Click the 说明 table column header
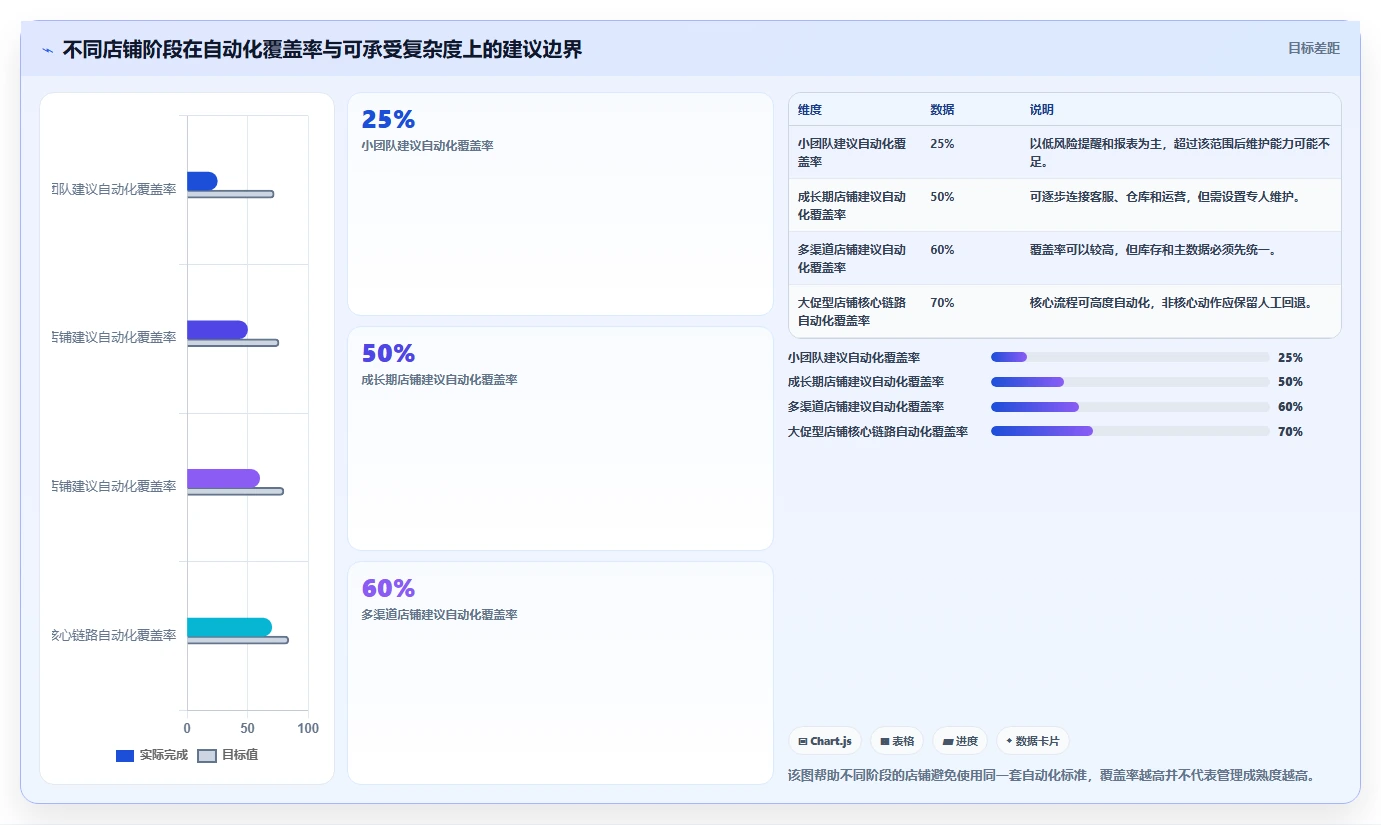Image resolution: width=1381 pixels, height=825 pixels. click(x=1042, y=110)
